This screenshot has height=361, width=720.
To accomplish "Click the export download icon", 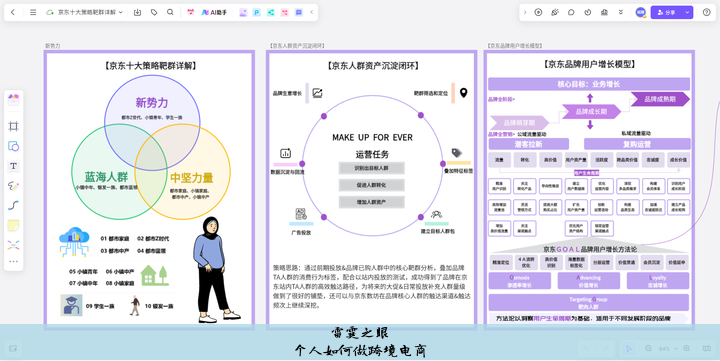I will click(x=137, y=12).
